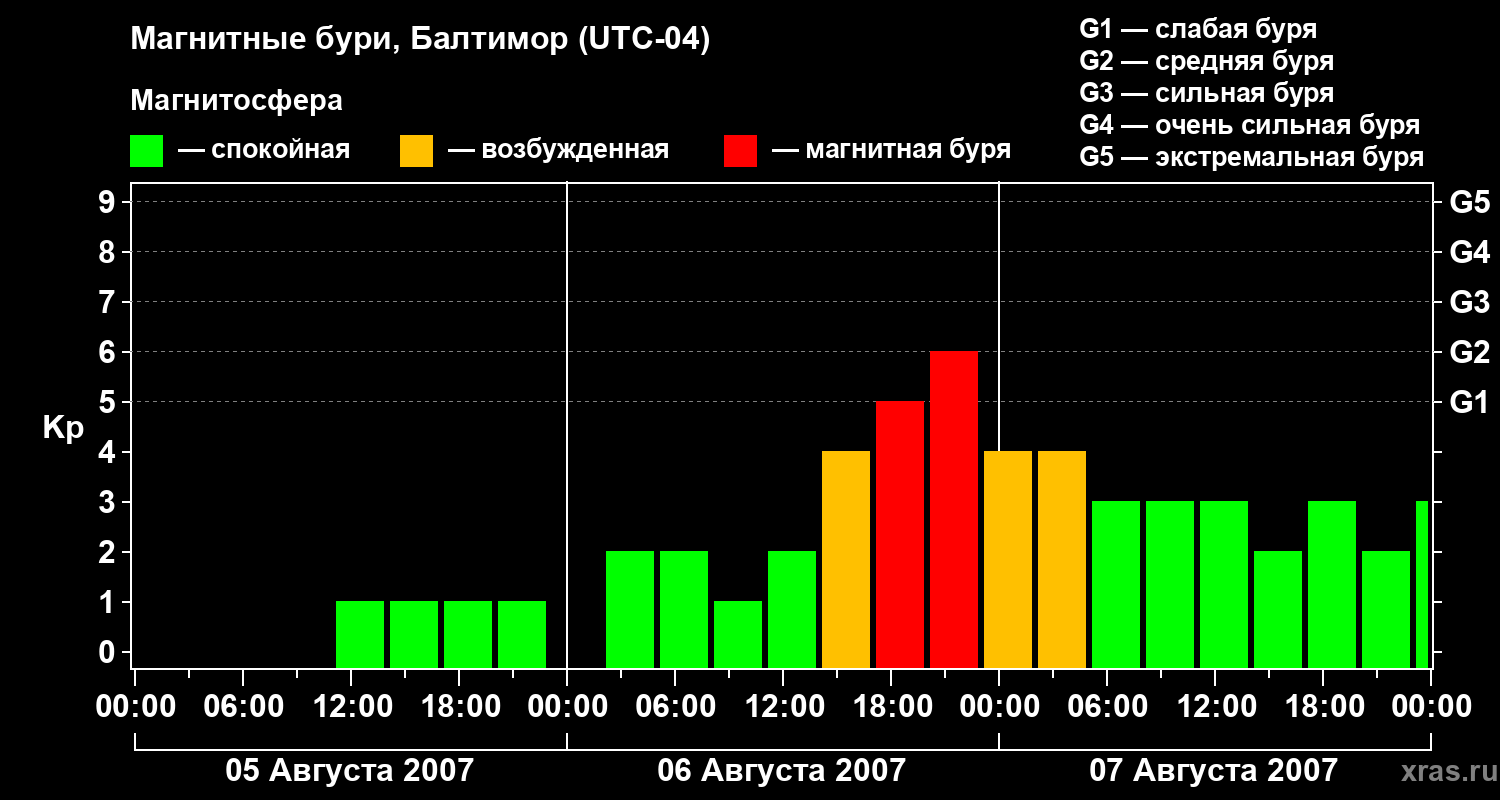
Task: Click the 'Kp' axis title
Action: coord(63,429)
